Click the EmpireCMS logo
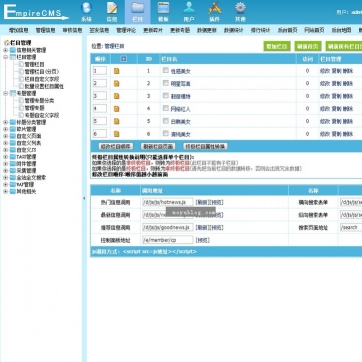 [36, 12]
